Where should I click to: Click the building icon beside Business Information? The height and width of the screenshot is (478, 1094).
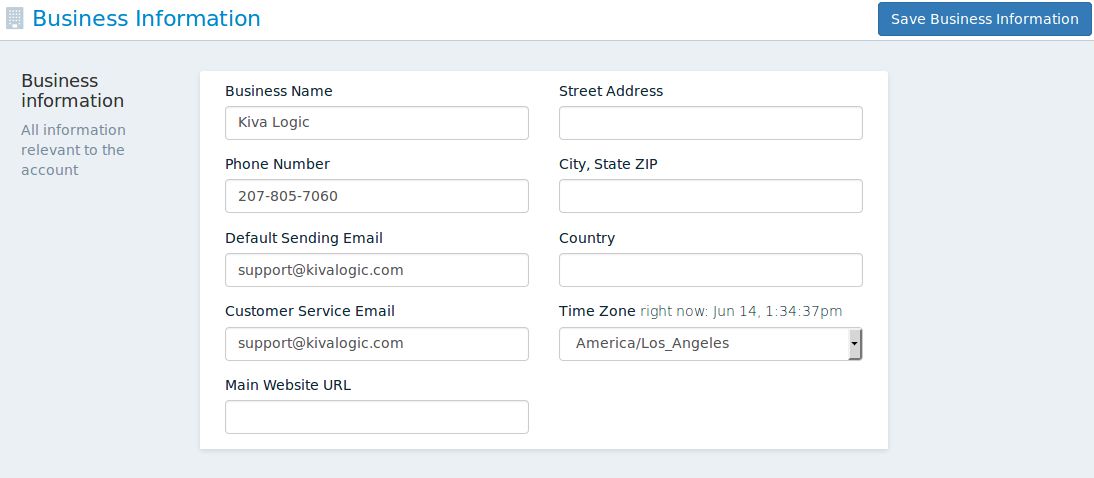(15, 18)
